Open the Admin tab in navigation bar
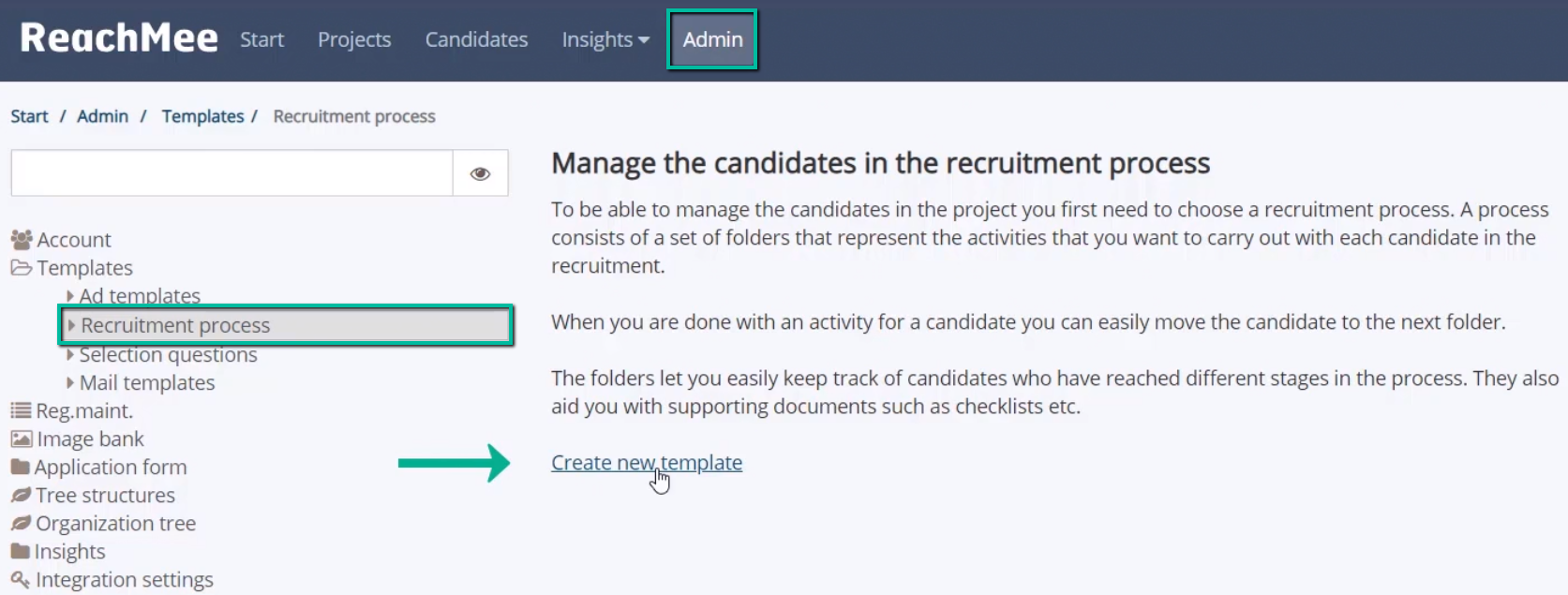This screenshot has height=595, width=1568. pos(712,39)
